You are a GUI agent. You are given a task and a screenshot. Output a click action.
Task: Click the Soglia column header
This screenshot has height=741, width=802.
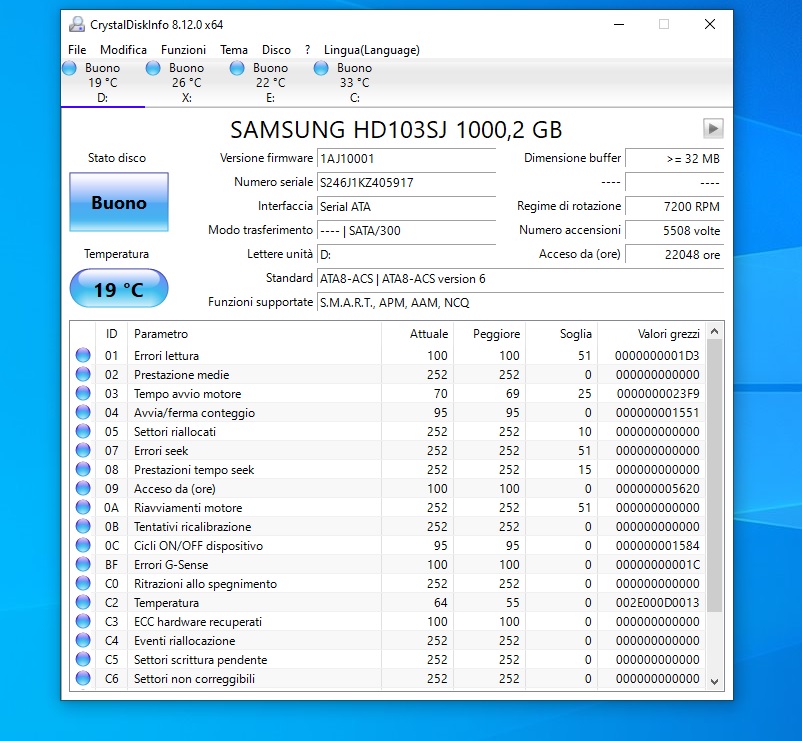click(x=562, y=334)
